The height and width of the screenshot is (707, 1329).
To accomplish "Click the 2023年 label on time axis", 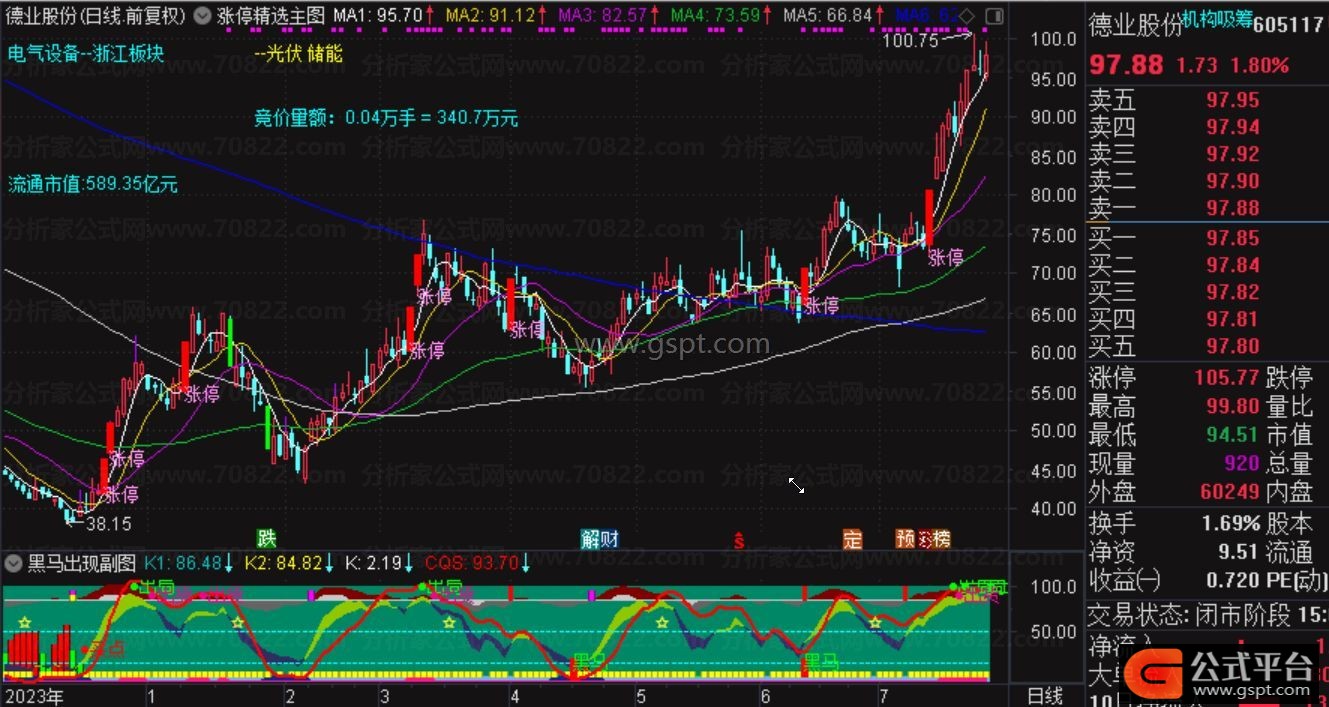I will click(34, 695).
